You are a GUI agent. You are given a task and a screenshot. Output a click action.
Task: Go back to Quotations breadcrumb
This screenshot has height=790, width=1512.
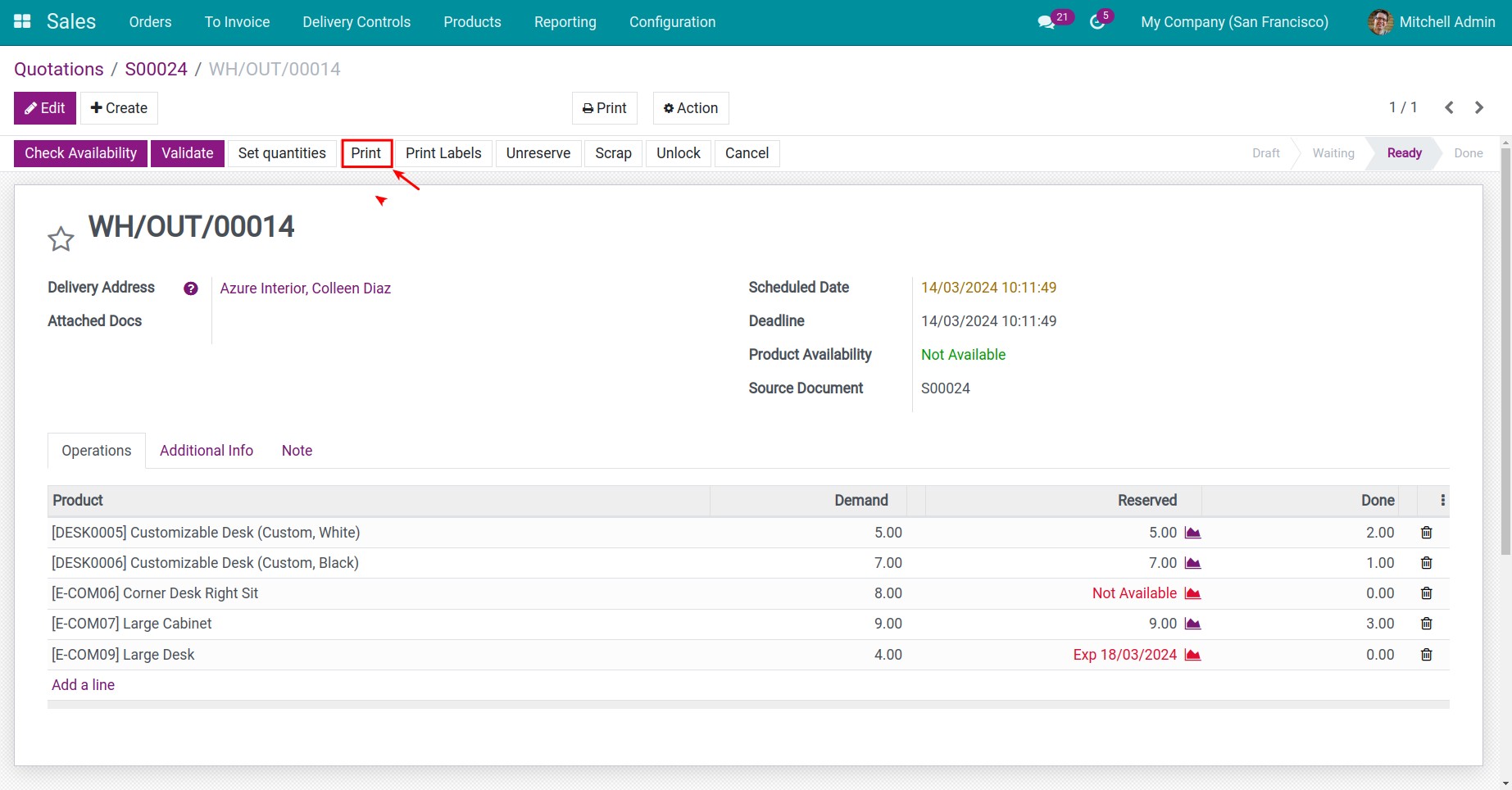[59, 70]
